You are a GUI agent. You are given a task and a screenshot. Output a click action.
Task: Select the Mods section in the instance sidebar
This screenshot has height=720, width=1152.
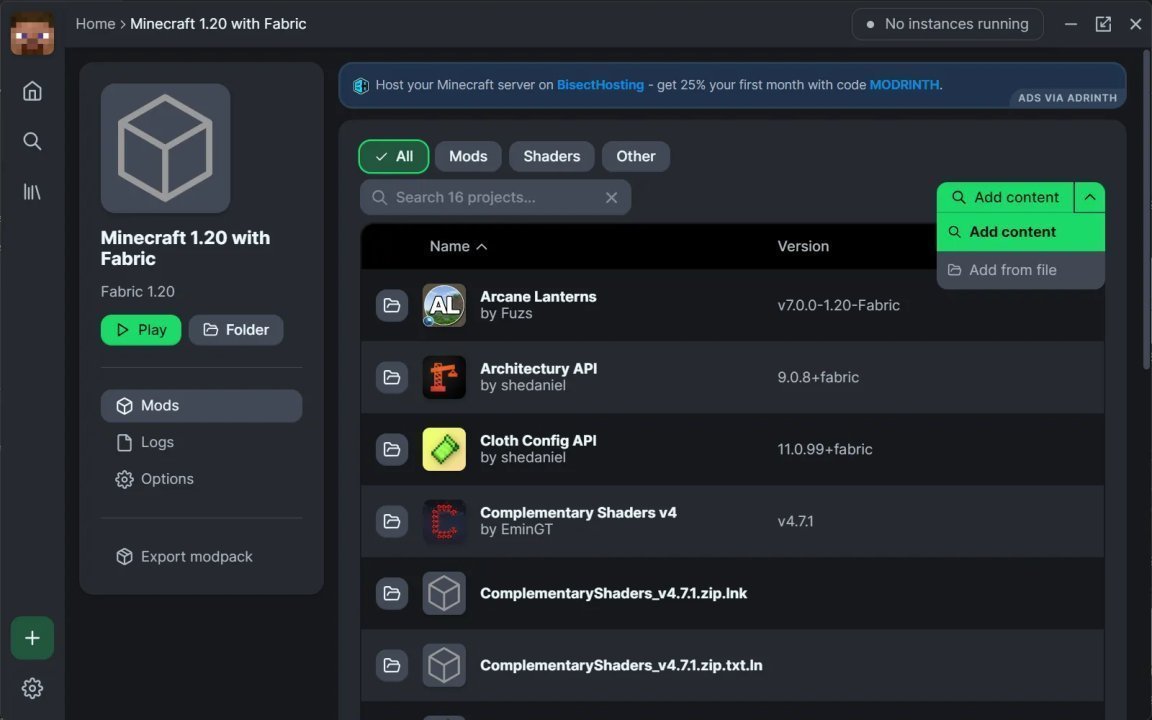tap(159, 405)
